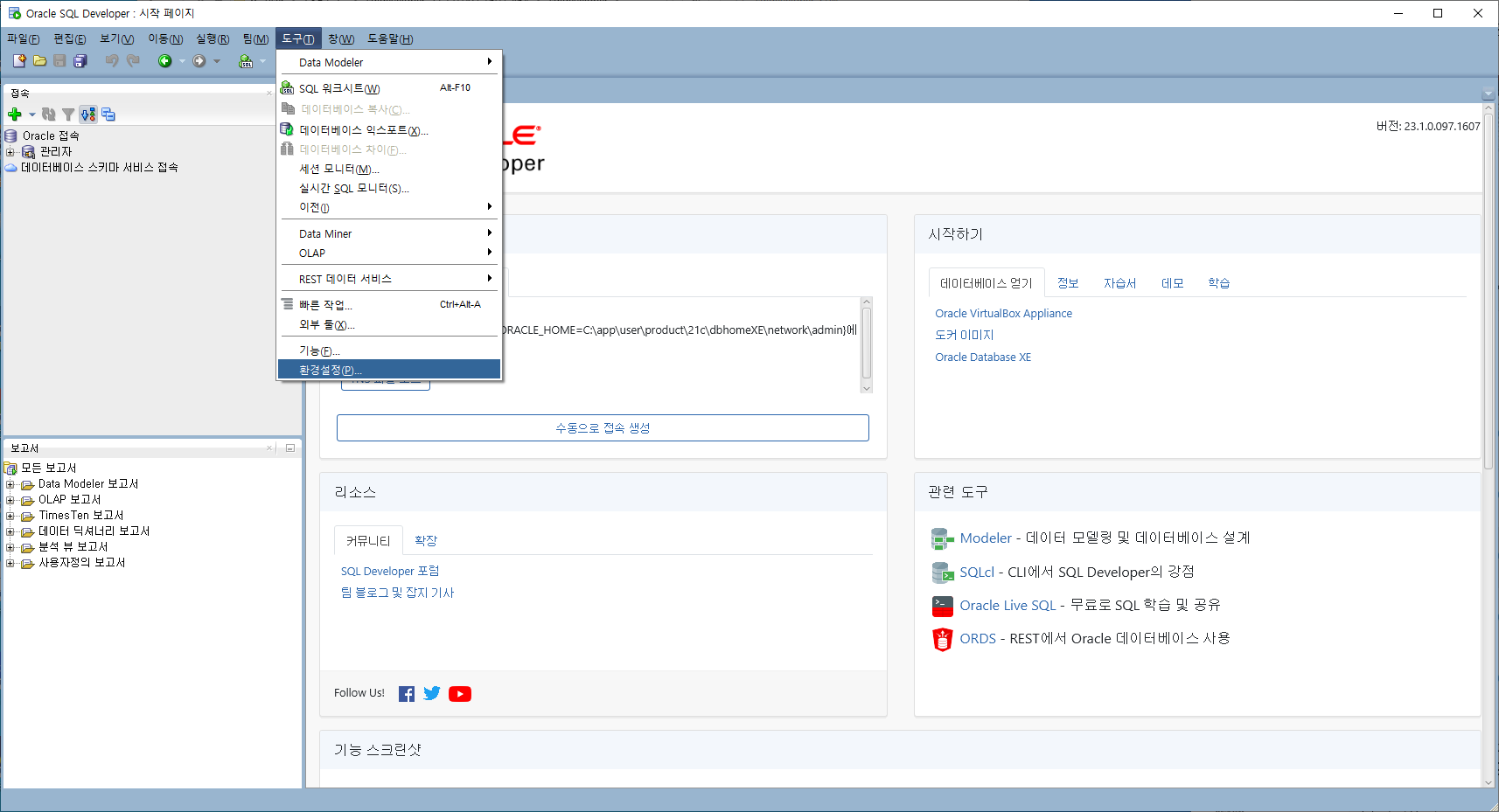Click the Twitter bird icon
This screenshot has width=1499, height=812.
[x=432, y=693]
